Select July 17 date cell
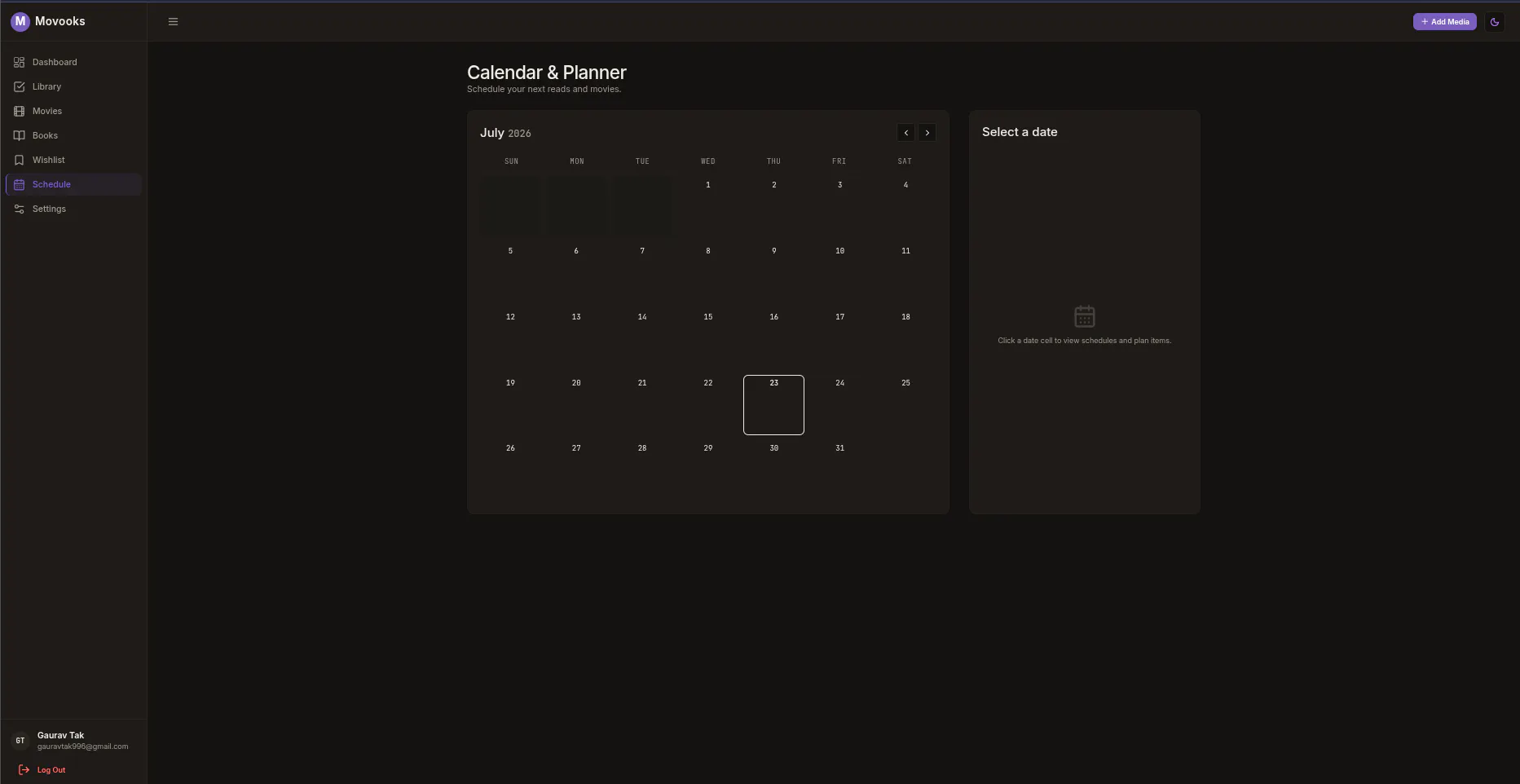The width and height of the screenshot is (1520, 784). pos(840,338)
